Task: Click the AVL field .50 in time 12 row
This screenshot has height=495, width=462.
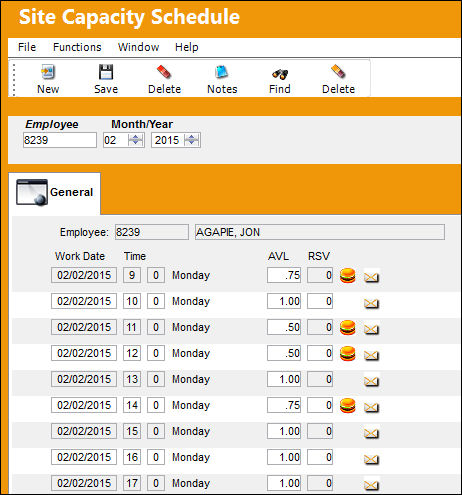Action: click(x=284, y=353)
